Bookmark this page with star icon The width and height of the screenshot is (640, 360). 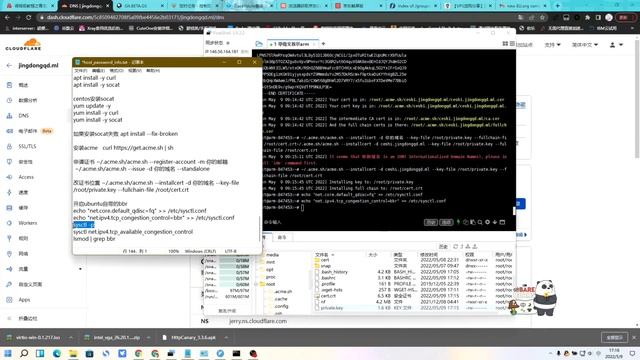click(x=542, y=18)
